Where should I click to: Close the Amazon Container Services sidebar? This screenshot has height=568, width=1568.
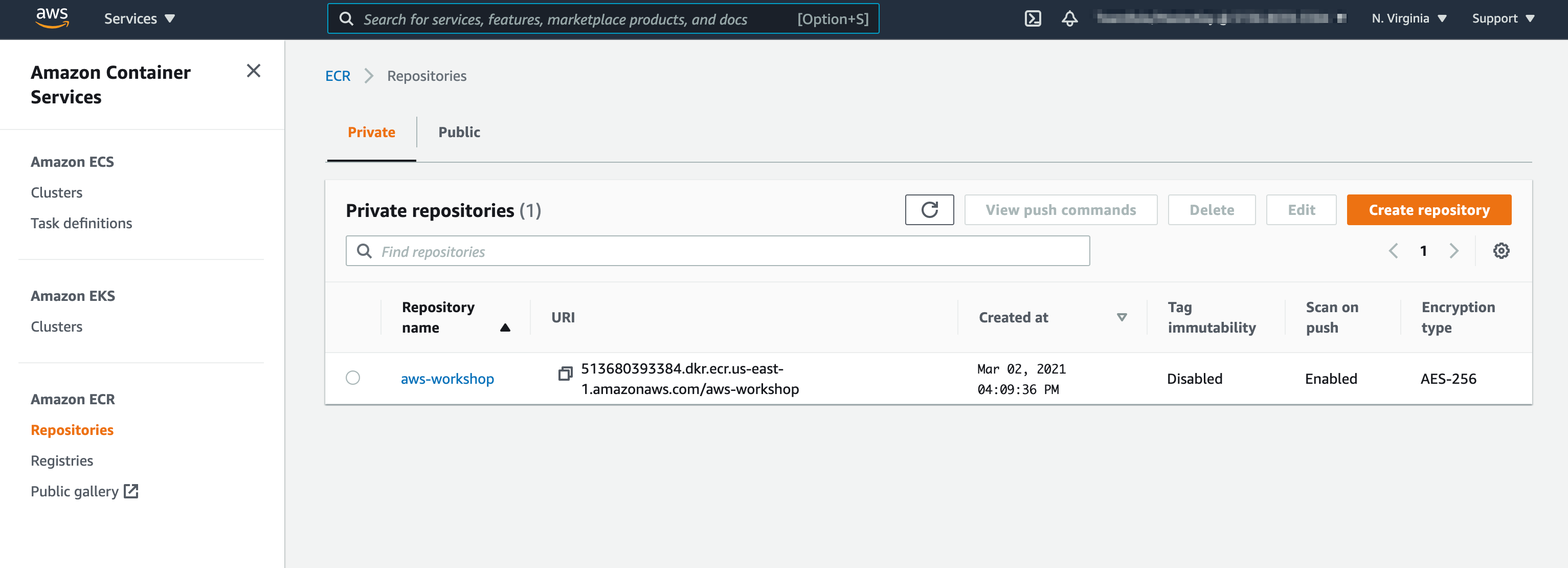tap(253, 71)
